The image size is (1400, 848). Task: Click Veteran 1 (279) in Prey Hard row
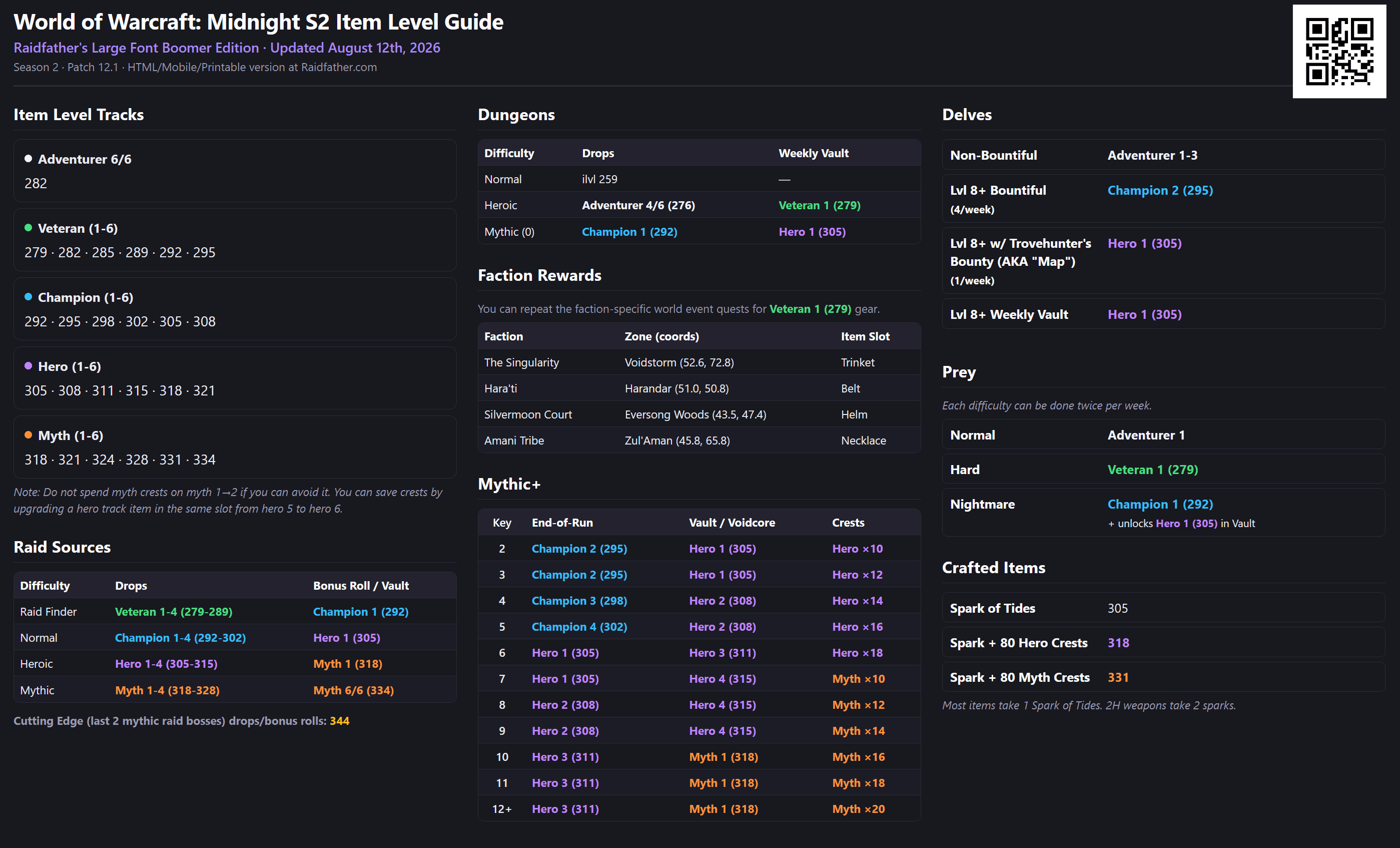pyautogui.click(x=1152, y=470)
